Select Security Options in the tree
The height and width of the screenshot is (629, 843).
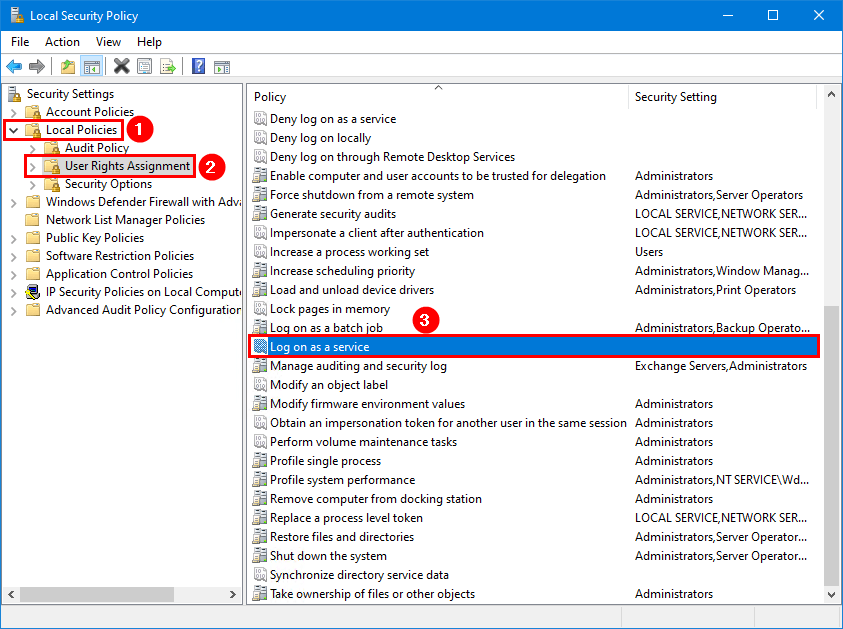pos(108,184)
